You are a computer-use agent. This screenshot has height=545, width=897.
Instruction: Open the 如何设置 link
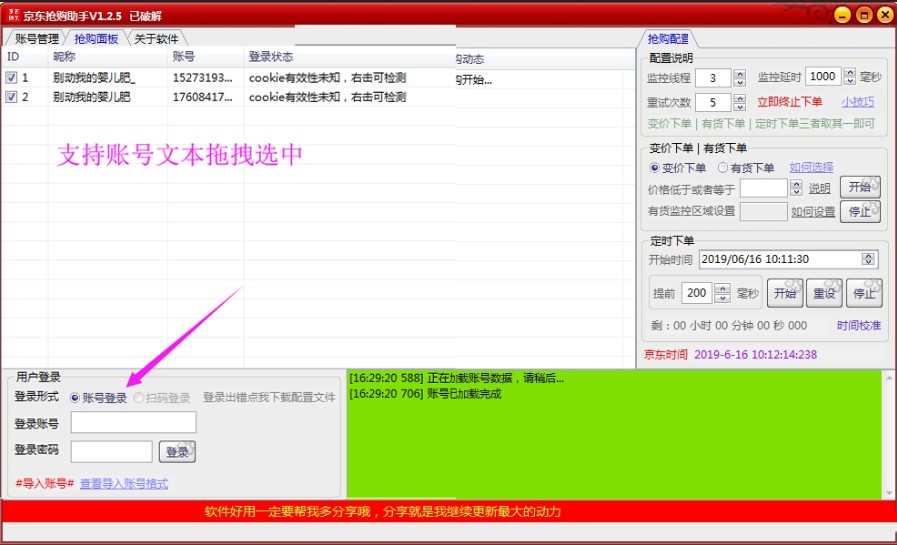click(x=813, y=212)
